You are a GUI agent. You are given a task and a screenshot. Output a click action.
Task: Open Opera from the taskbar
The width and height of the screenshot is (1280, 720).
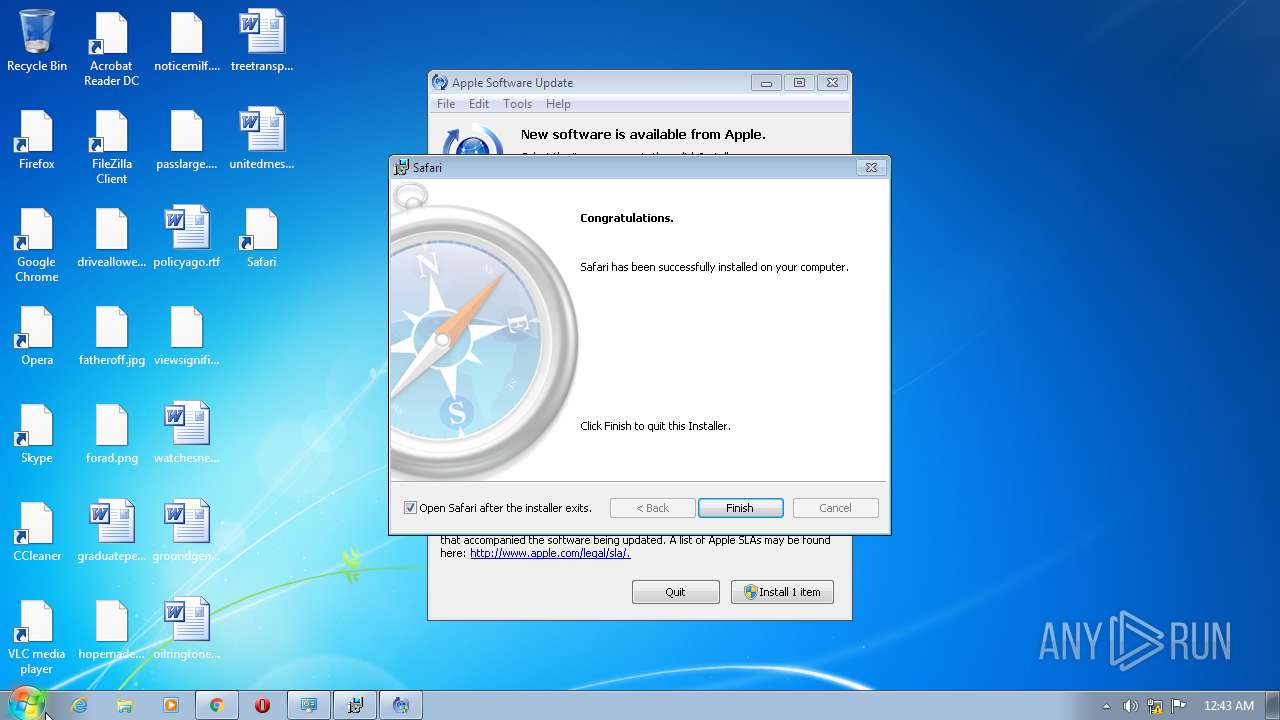tap(262, 705)
